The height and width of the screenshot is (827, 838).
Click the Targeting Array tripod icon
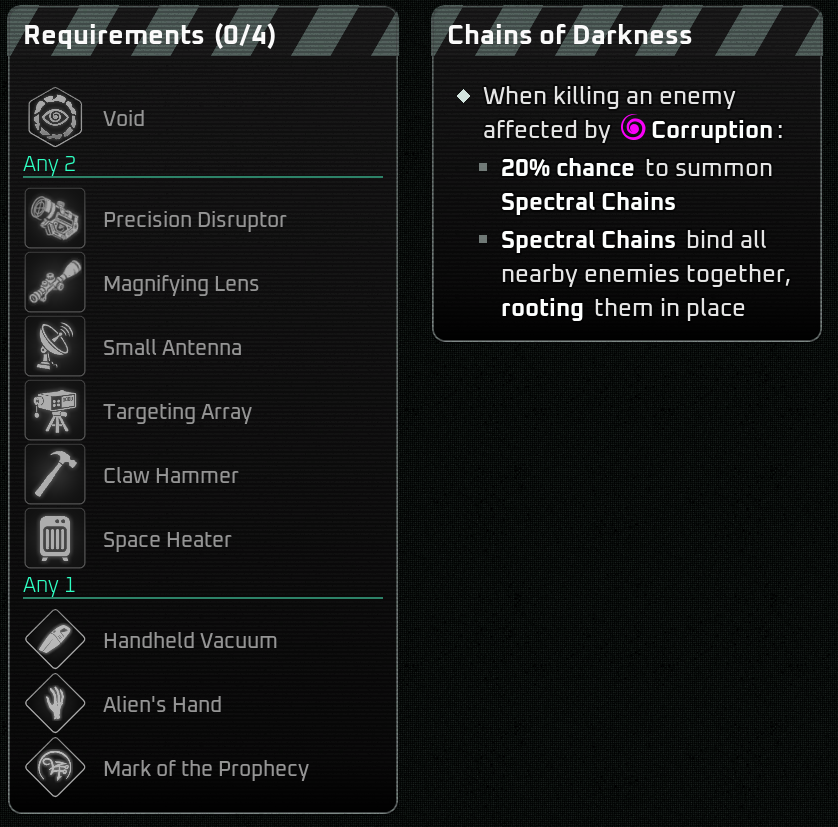(55, 411)
